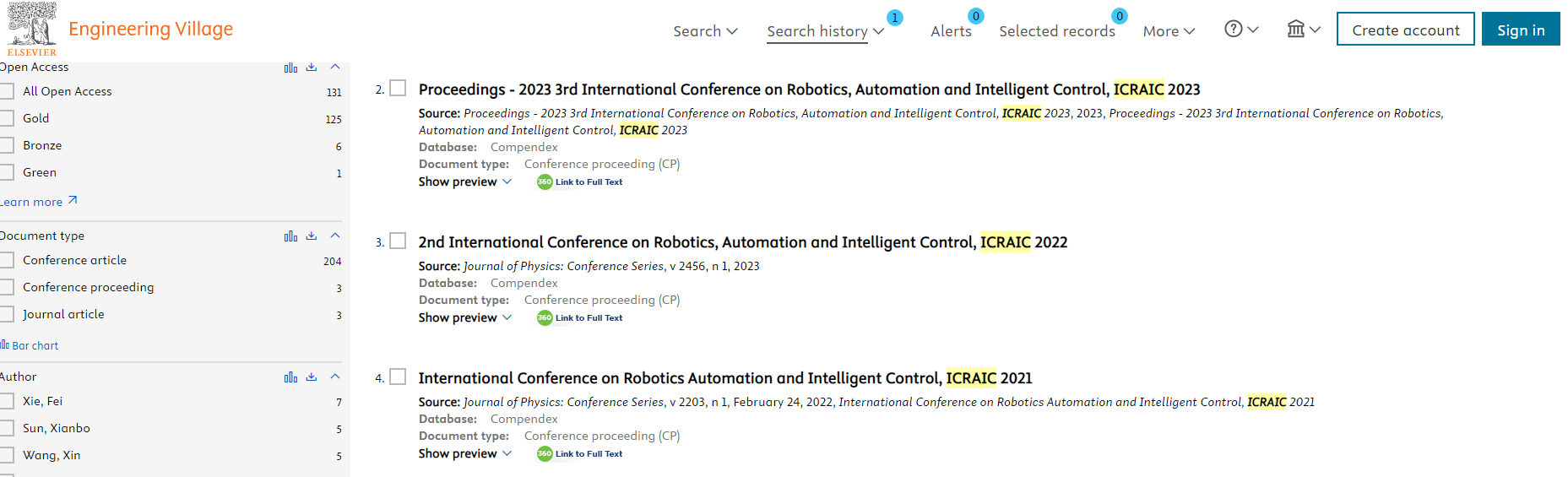Select the checkbox for result 3
The width and height of the screenshot is (1568, 477).
point(398,241)
